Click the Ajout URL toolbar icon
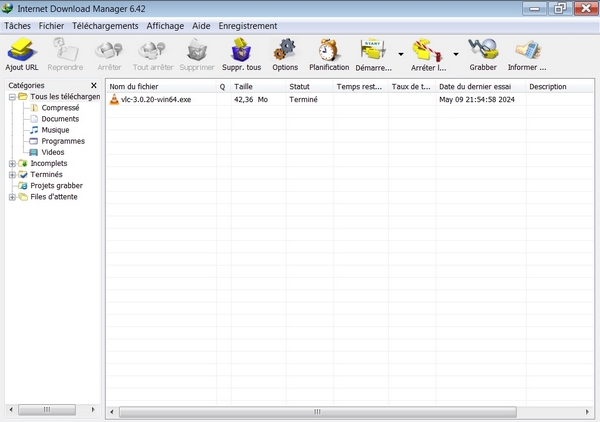Image resolution: width=600 pixels, height=422 pixels. 22,50
